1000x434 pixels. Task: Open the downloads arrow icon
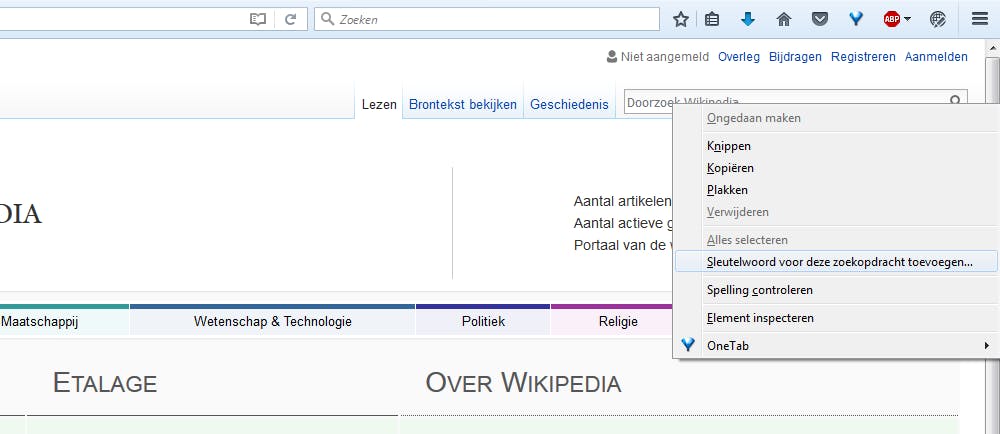(748, 20)
